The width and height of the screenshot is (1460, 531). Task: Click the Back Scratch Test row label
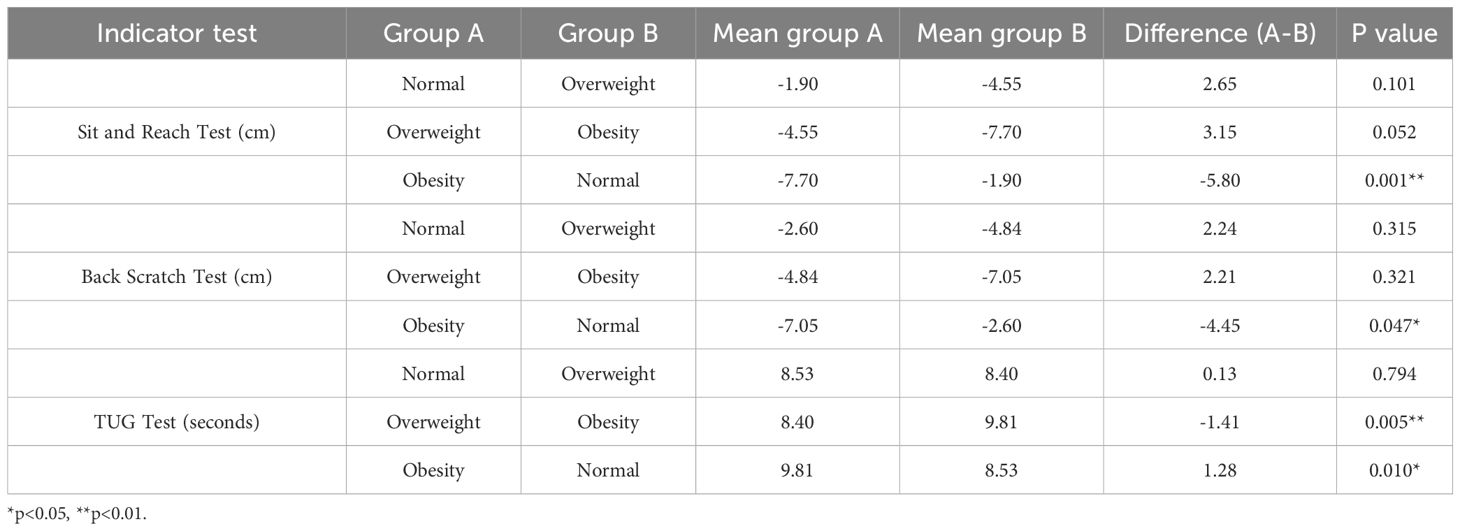click(177, 277)
